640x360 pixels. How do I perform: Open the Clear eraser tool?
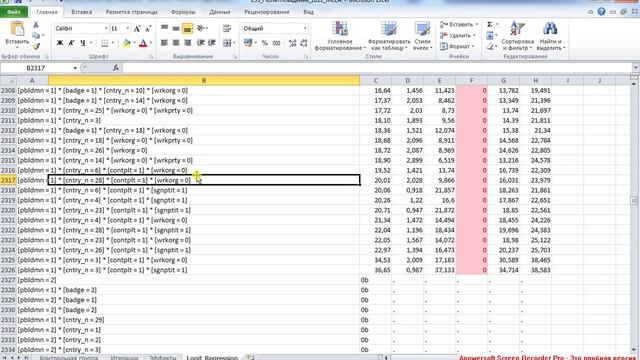pos(490,47)
